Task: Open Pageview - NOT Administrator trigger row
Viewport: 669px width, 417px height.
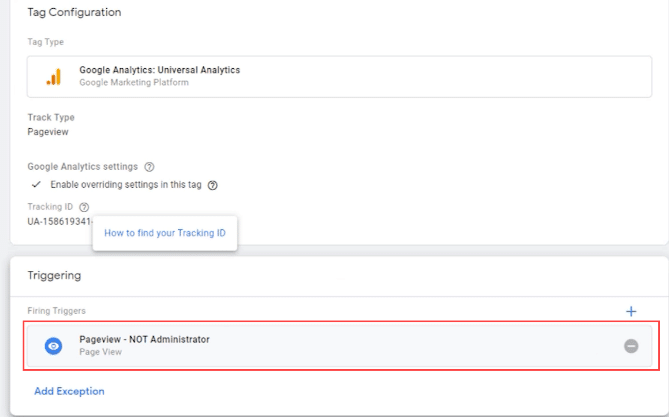Action: pos(339,346)
